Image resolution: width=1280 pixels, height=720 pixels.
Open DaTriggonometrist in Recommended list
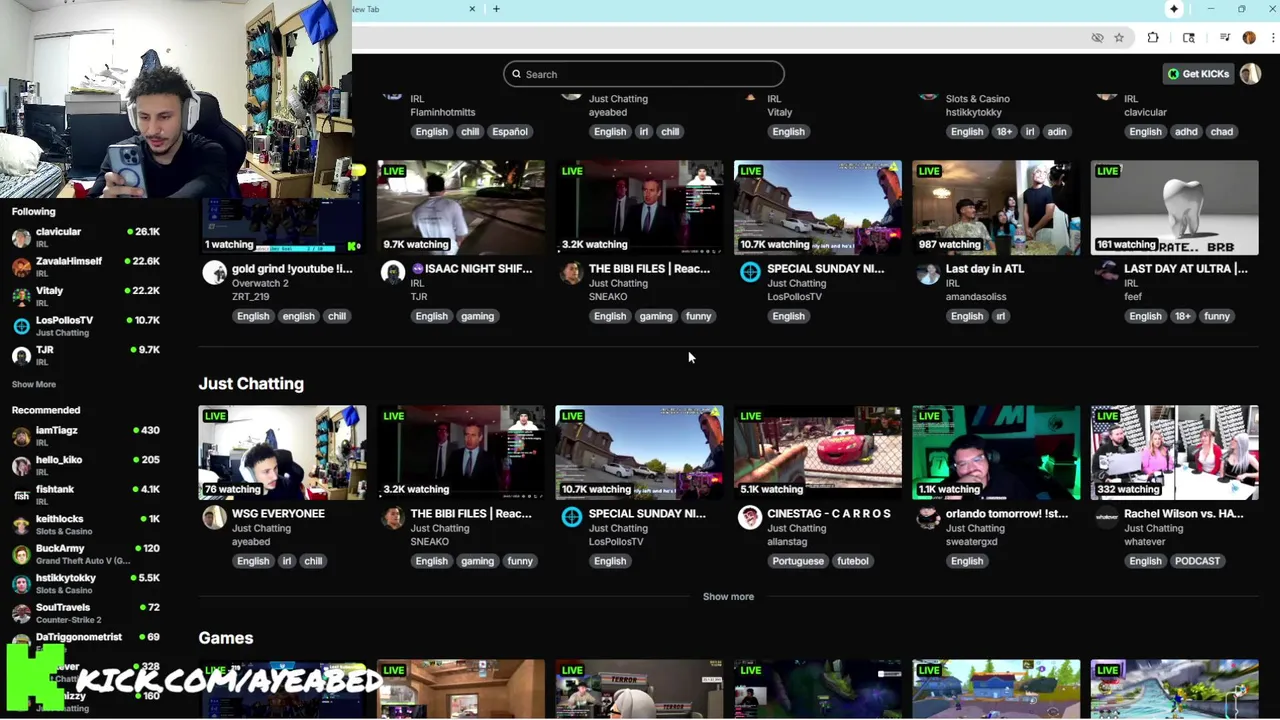[86, 642]
